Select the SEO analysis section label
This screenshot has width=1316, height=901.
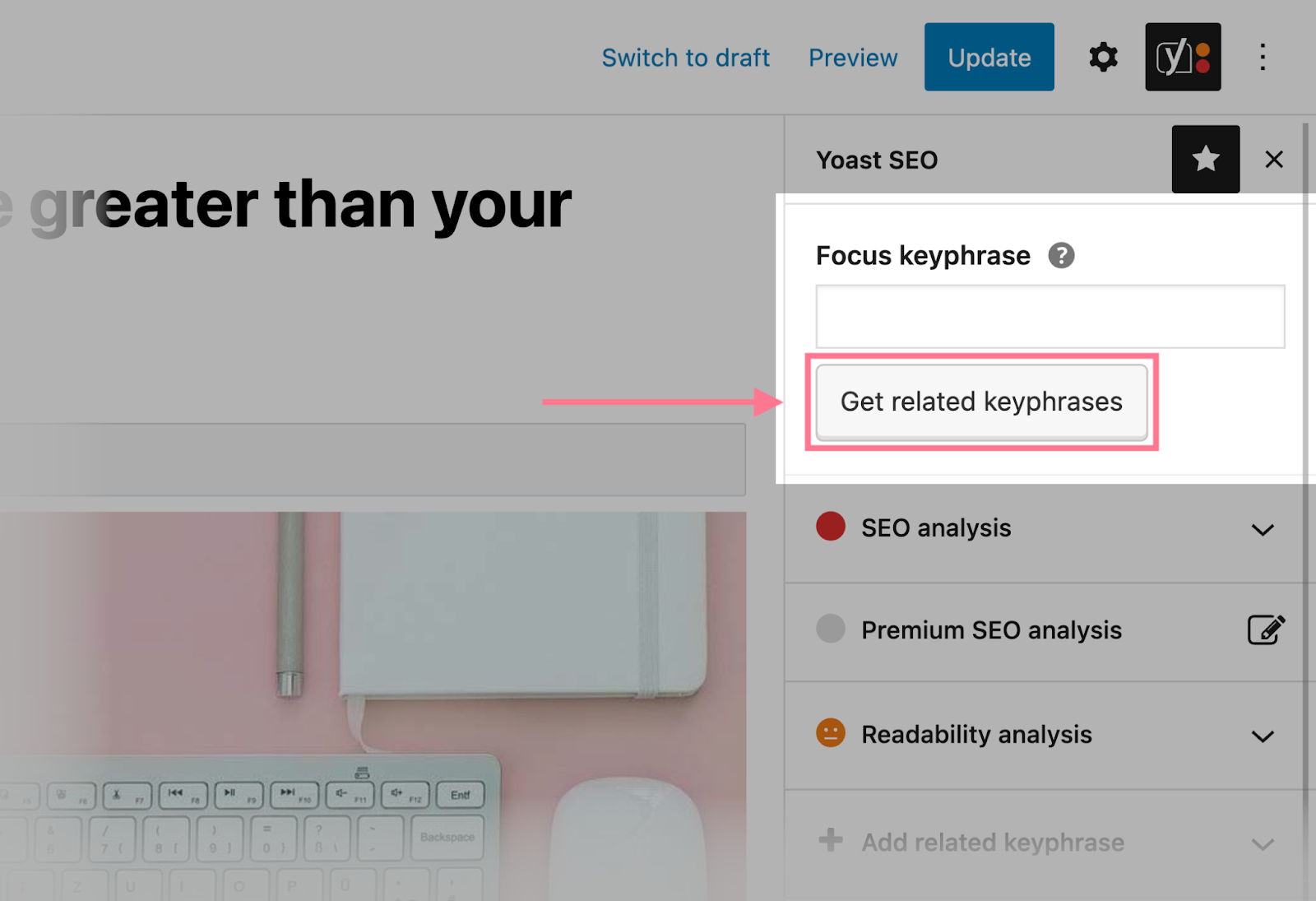(936, 527)
